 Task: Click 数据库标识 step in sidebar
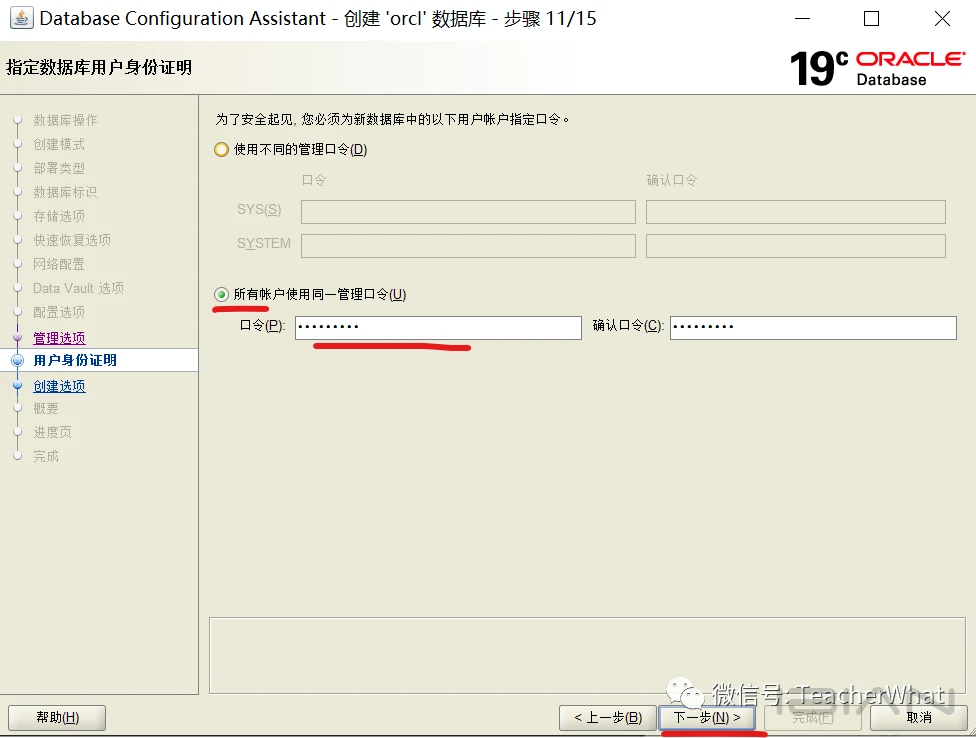65,192
